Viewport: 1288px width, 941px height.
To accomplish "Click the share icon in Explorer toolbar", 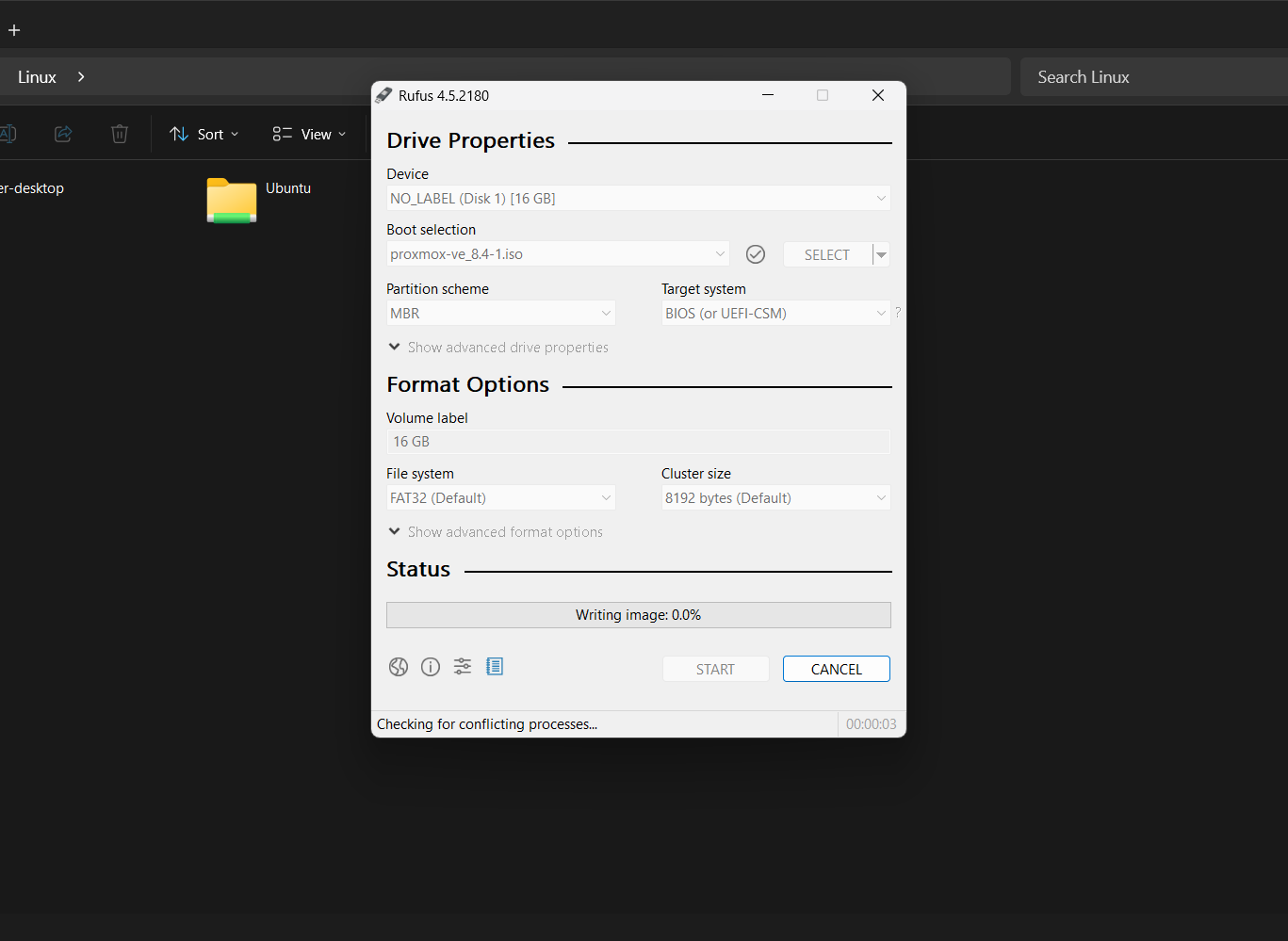I will coord(62,134).
